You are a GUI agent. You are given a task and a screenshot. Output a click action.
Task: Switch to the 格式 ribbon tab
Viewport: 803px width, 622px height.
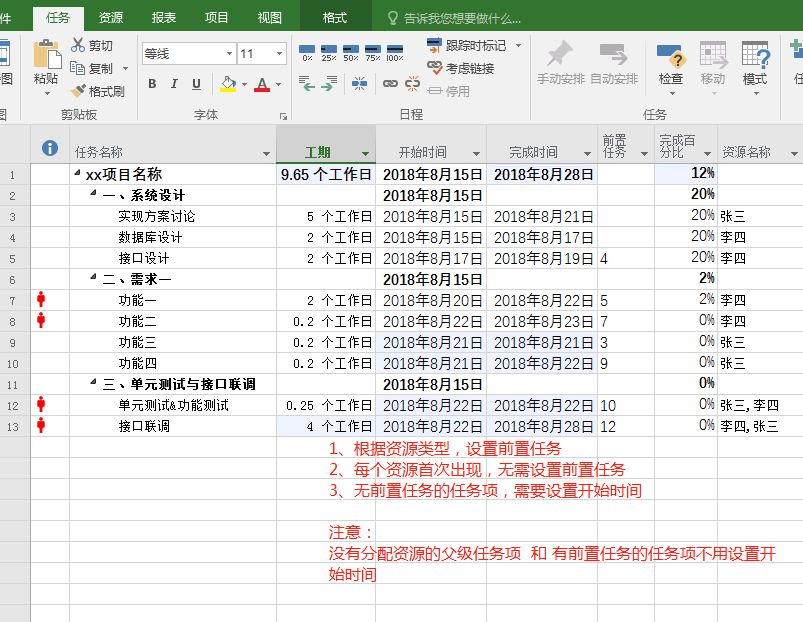click(x=335, y=18)
